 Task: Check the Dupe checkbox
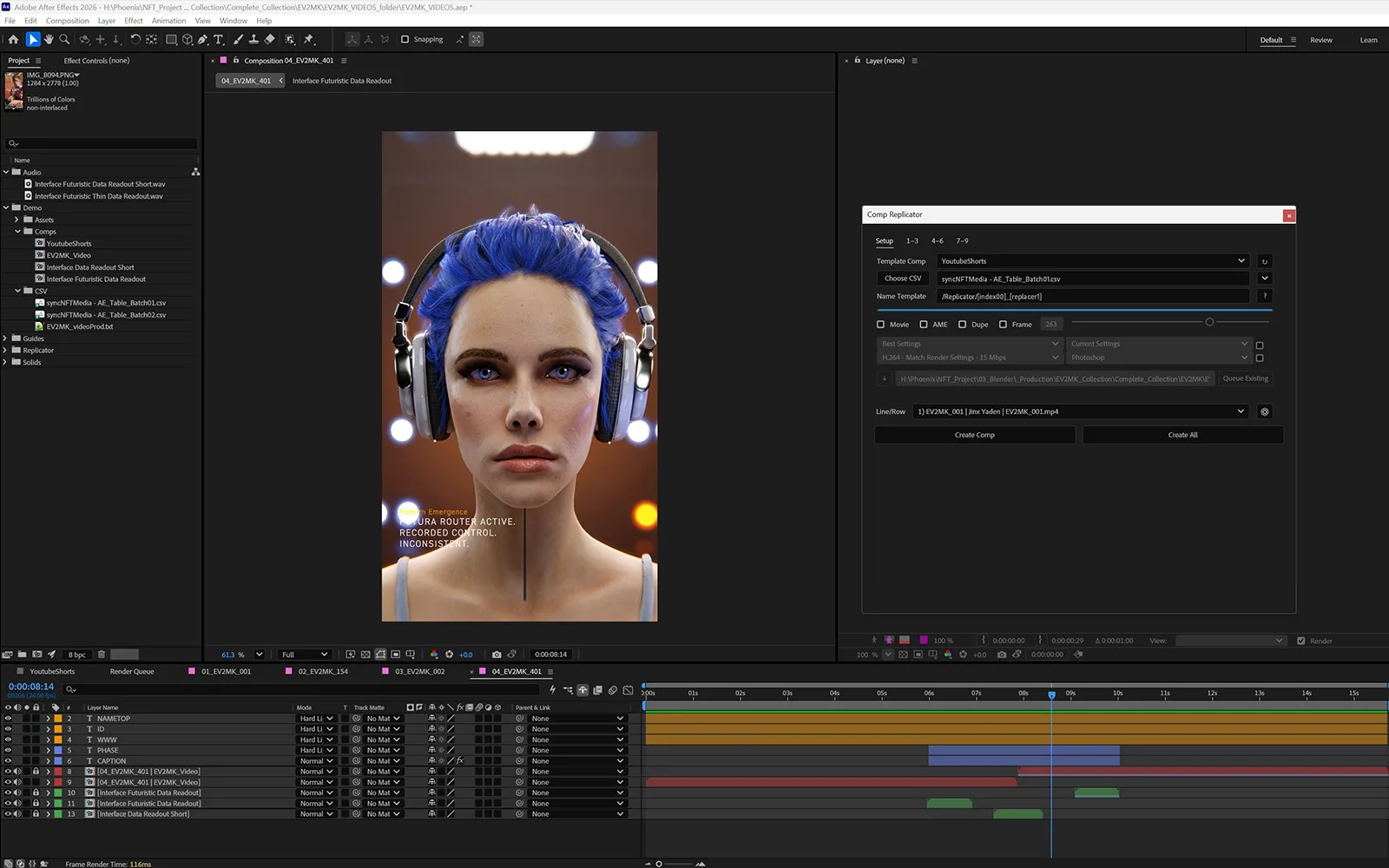(962, 325)
